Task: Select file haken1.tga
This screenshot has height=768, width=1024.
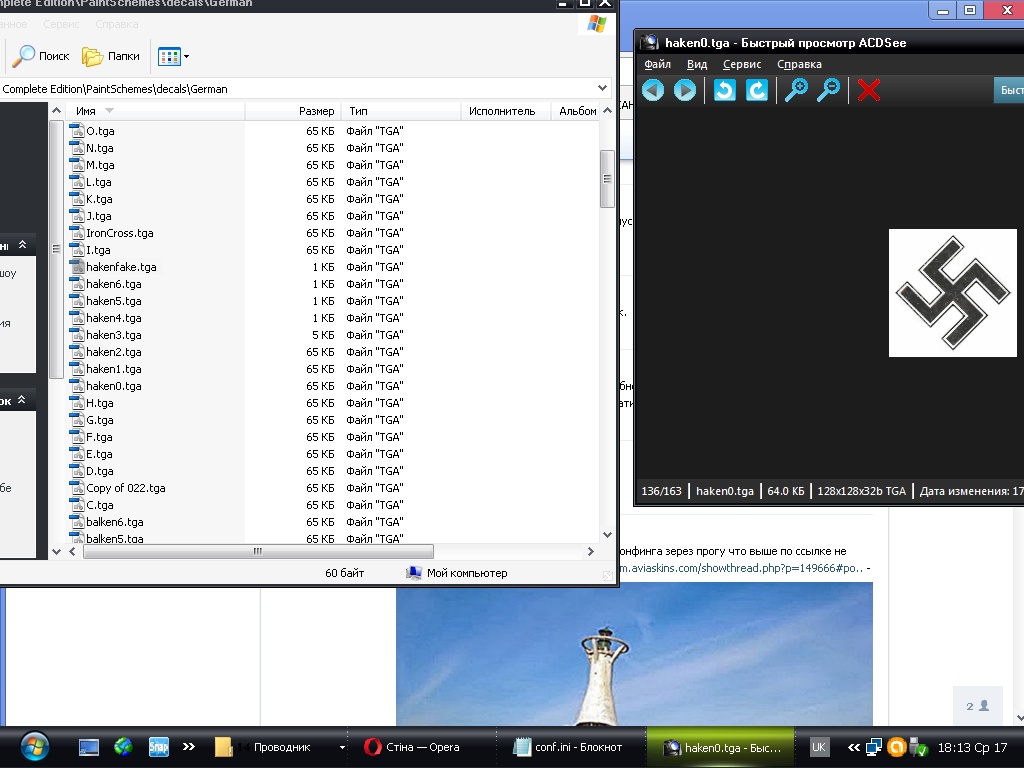Action: click(x=114, y=369)
